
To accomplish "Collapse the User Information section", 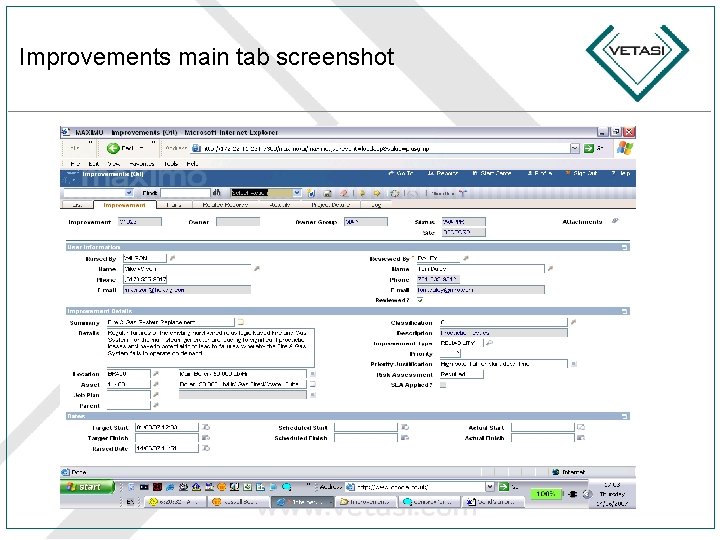I will pos(624,247).
